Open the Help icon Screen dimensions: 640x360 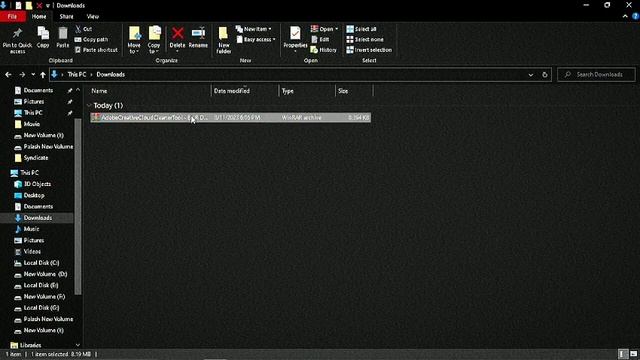click(636, 17)
